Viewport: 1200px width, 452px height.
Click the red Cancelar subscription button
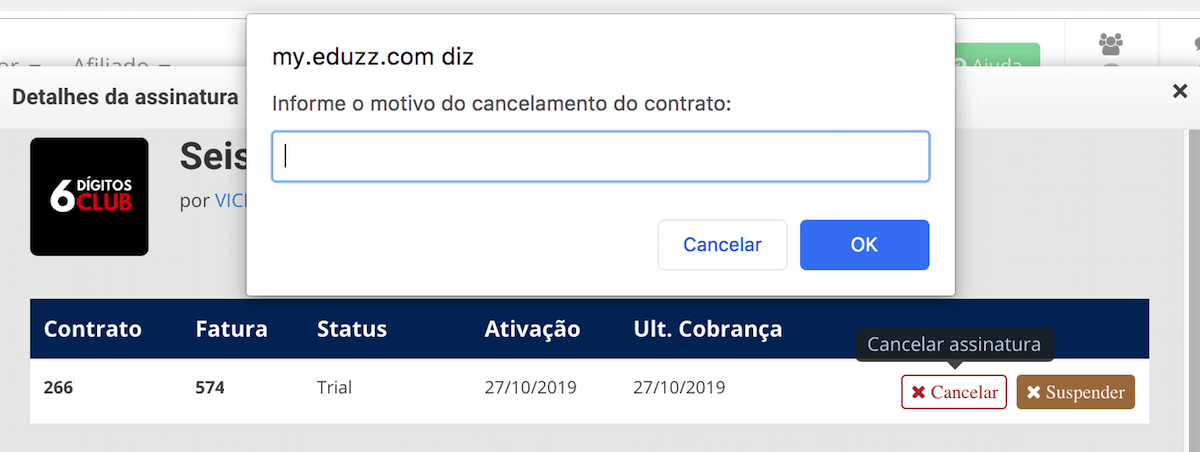tap(954, 392)
